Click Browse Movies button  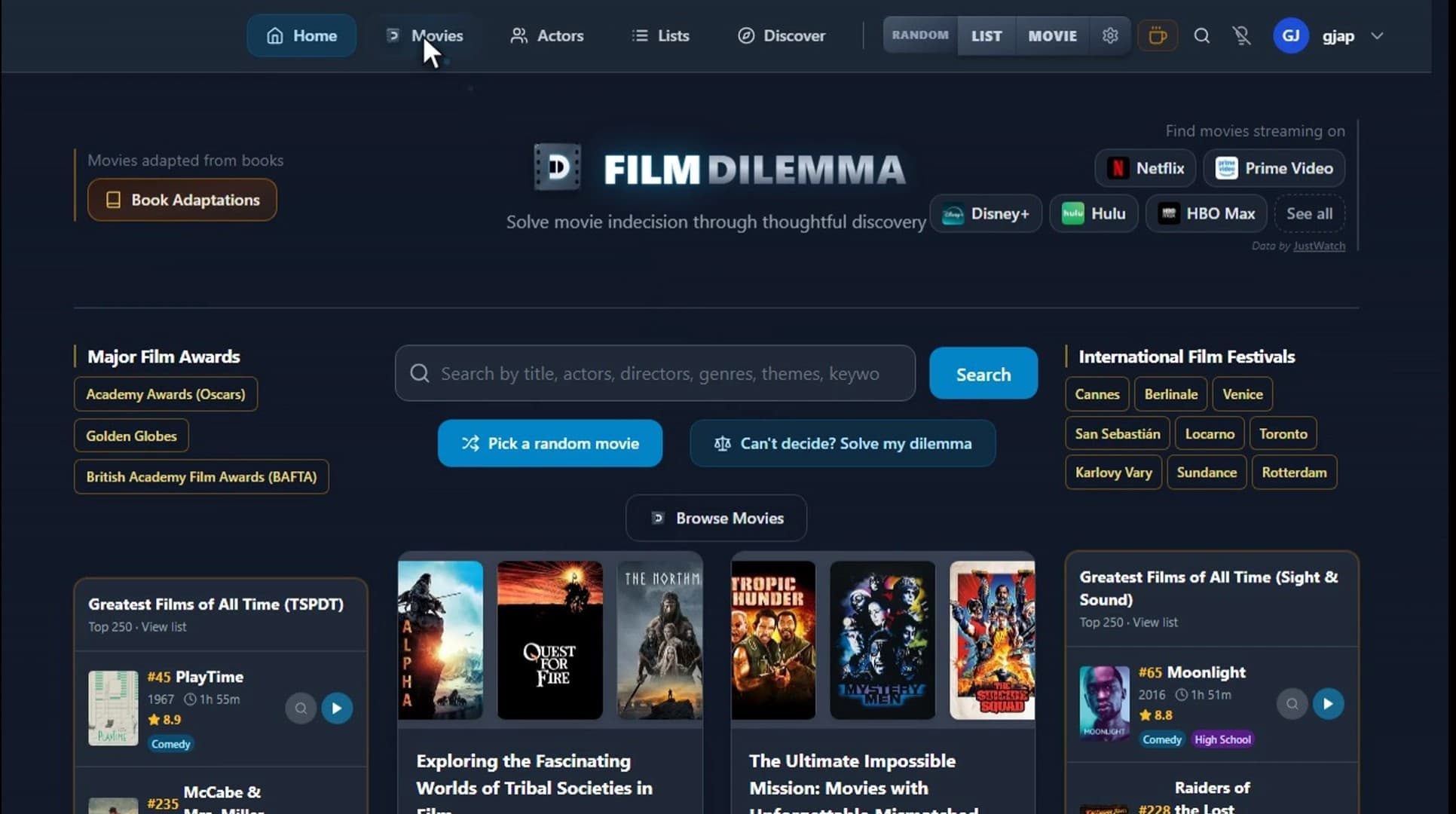tap(716, 518)
